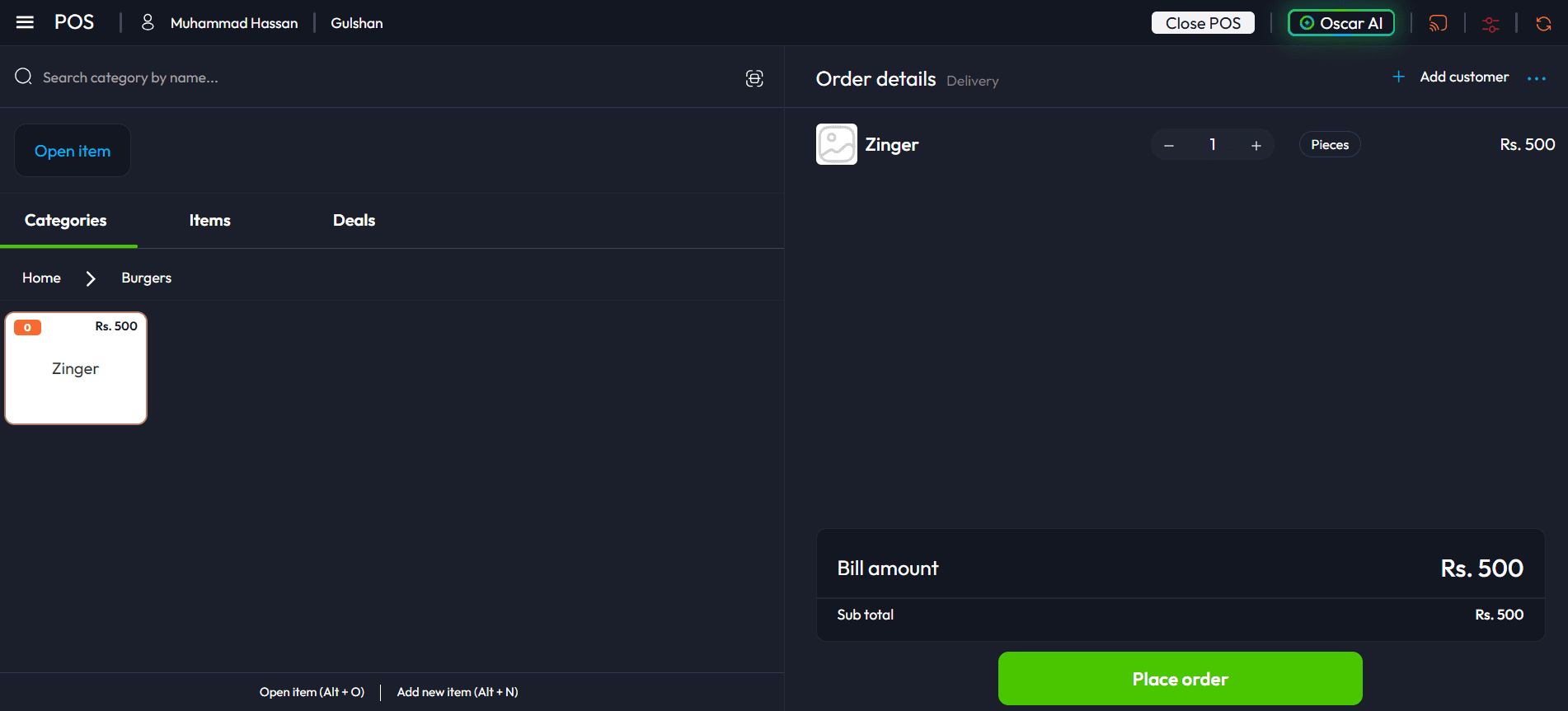Image resolution: width=1568 pixels, height=711 pixels.
Task: Click the Delivery order type label
Action: pos(973,81)
